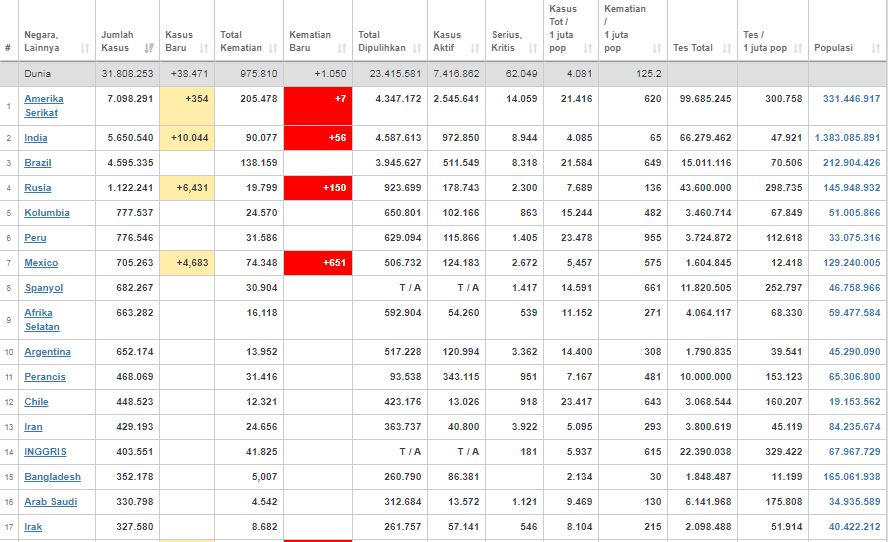Open population link 46.758.966
This screenshot has height=542, width=888.
[854, 287]
